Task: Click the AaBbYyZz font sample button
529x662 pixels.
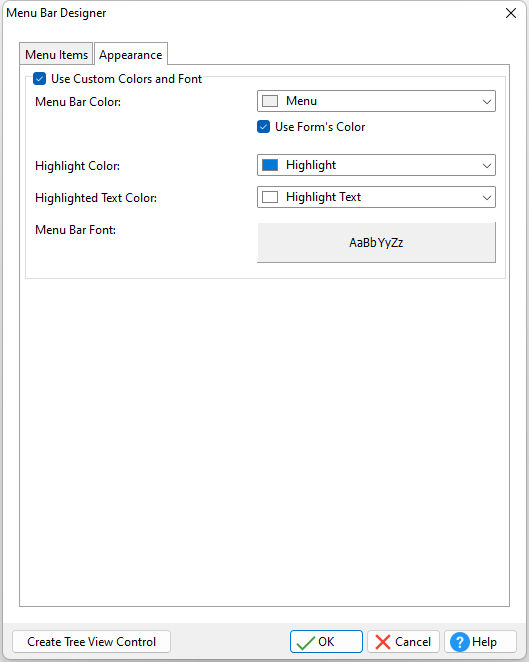Action: pyautogui.click(x=376, y=242)
